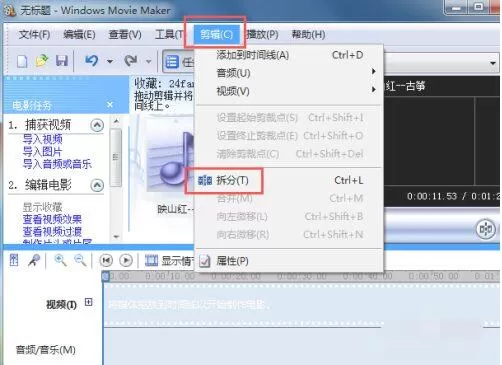Click the task pane scrollbar thumb
Viewport: 502px width, 365px height.
(x=116, y=157)
